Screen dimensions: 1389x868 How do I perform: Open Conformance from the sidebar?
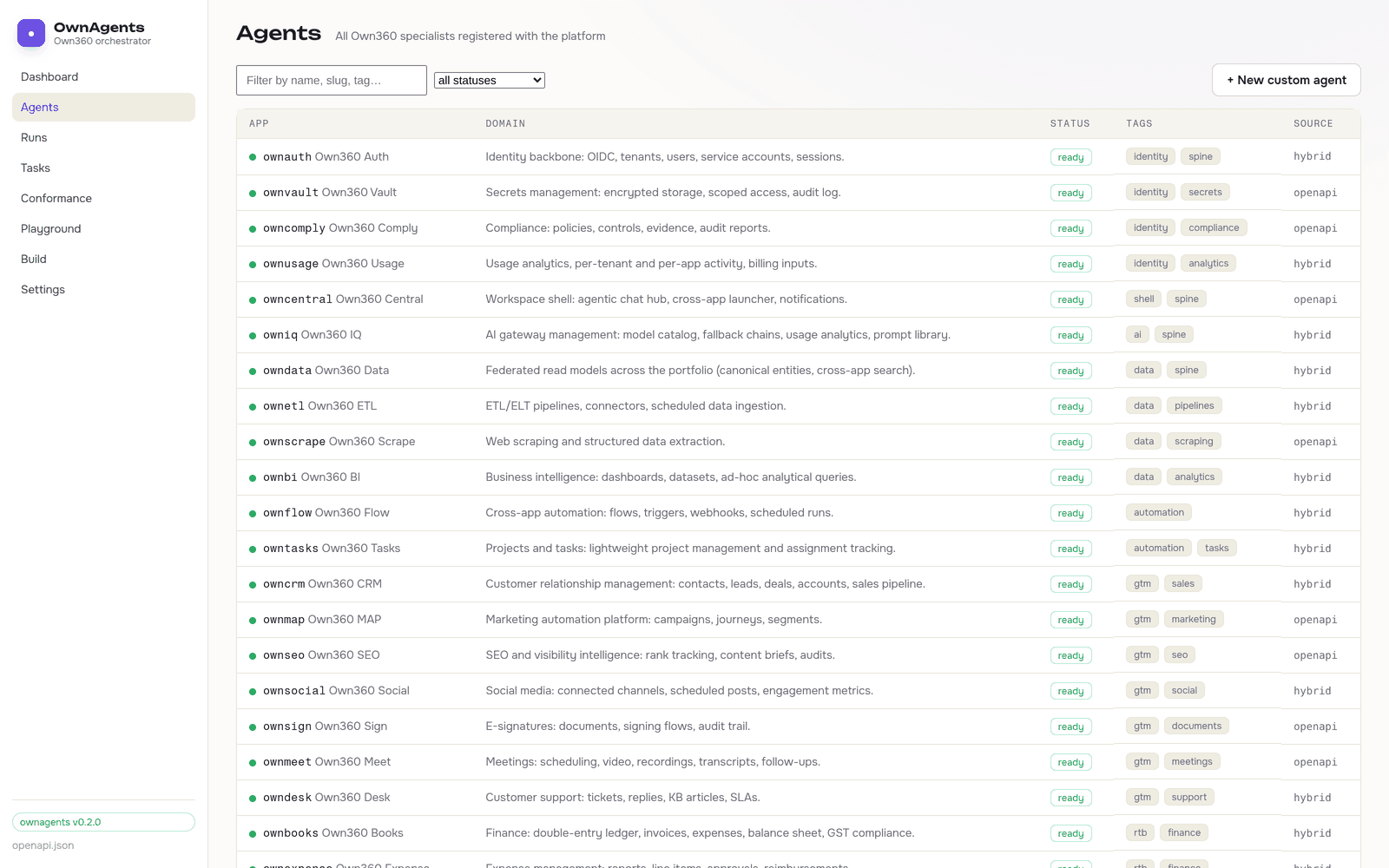(x=103, y=199)
